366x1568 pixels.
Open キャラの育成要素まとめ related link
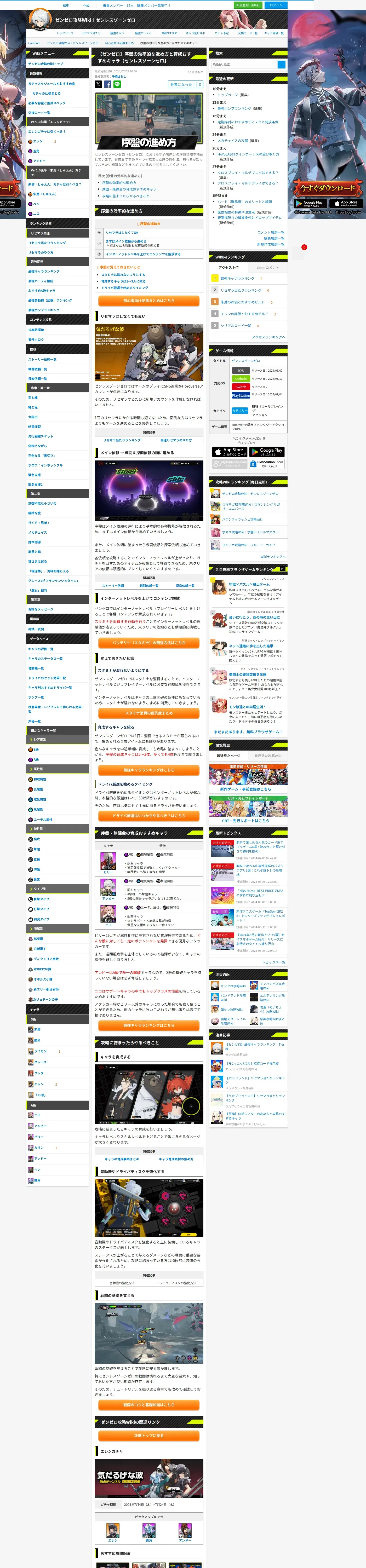coord(122,1159)
